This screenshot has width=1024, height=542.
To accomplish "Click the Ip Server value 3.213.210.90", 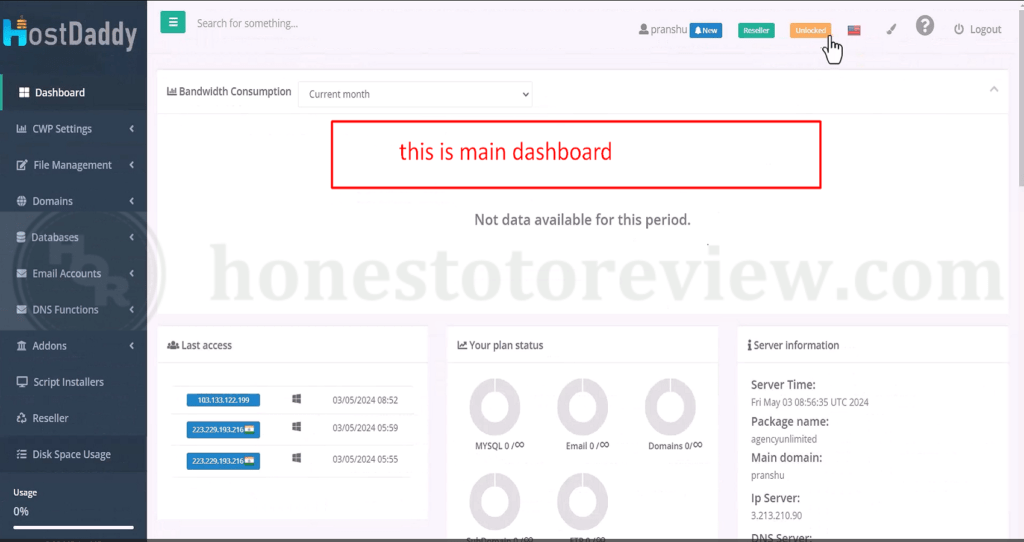I will [x=776, y=515].
